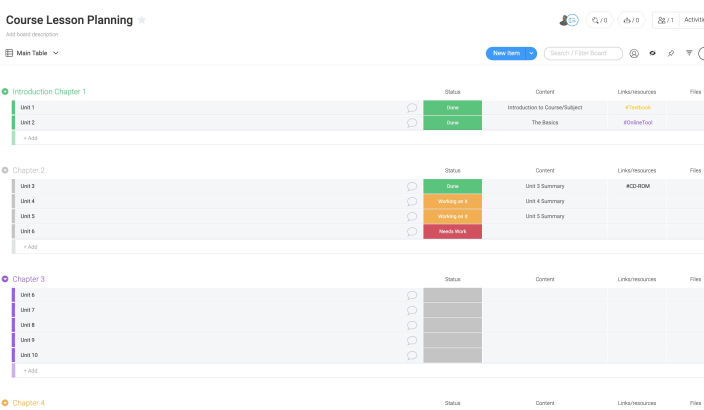Image resolution: width=704 pixels, height=410 pixels.
Task: Click the Chapter 4 group title
Action: click(x=28, y=403)
